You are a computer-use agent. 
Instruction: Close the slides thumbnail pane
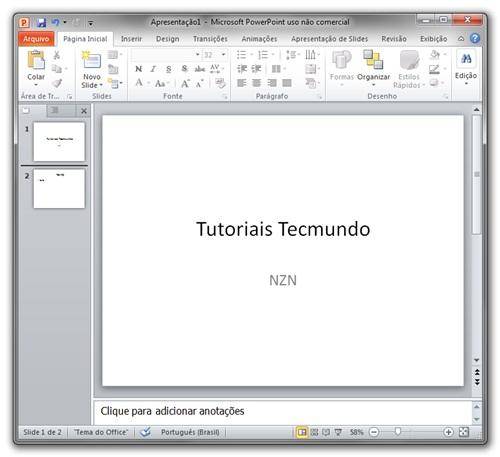(x=84, y=111)
